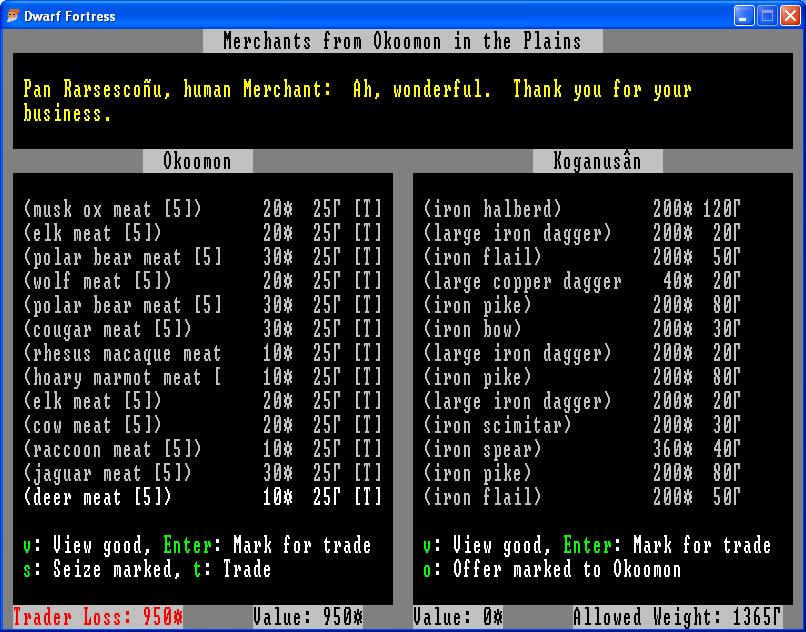The image size is (806, 632).
Task: Toggle the [T] marker for rhesus macaque meat
Action: click(x=368, y=353)
